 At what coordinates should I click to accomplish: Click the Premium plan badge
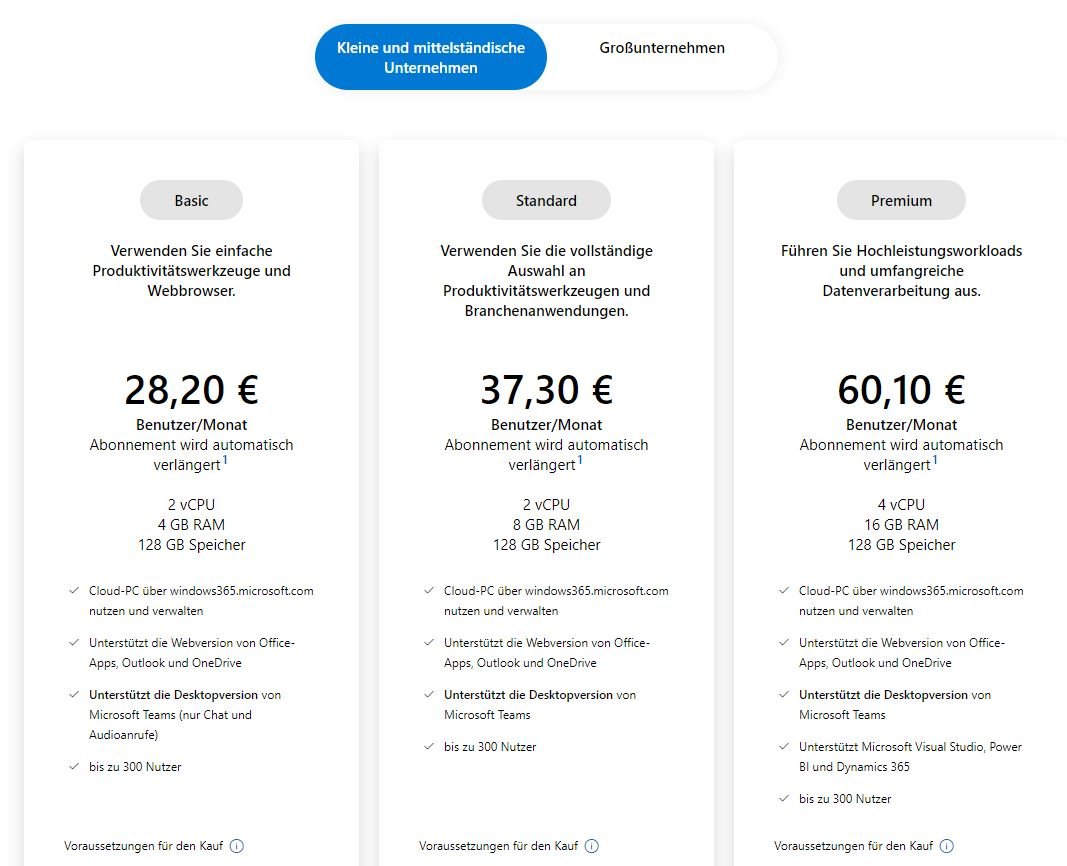click(x=901, y=200)
